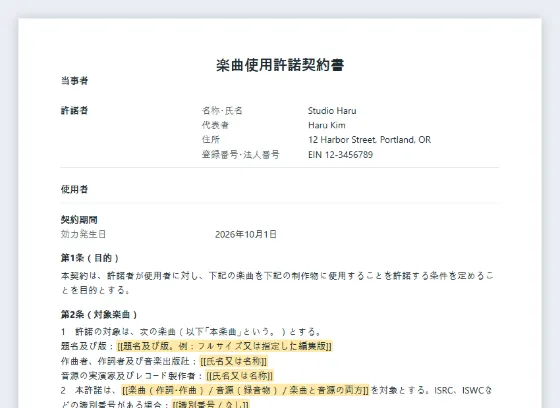Click the 第1条（目的）heading
Screen dimensions: 560x408
pyautogui.click(x=90, y=258)
